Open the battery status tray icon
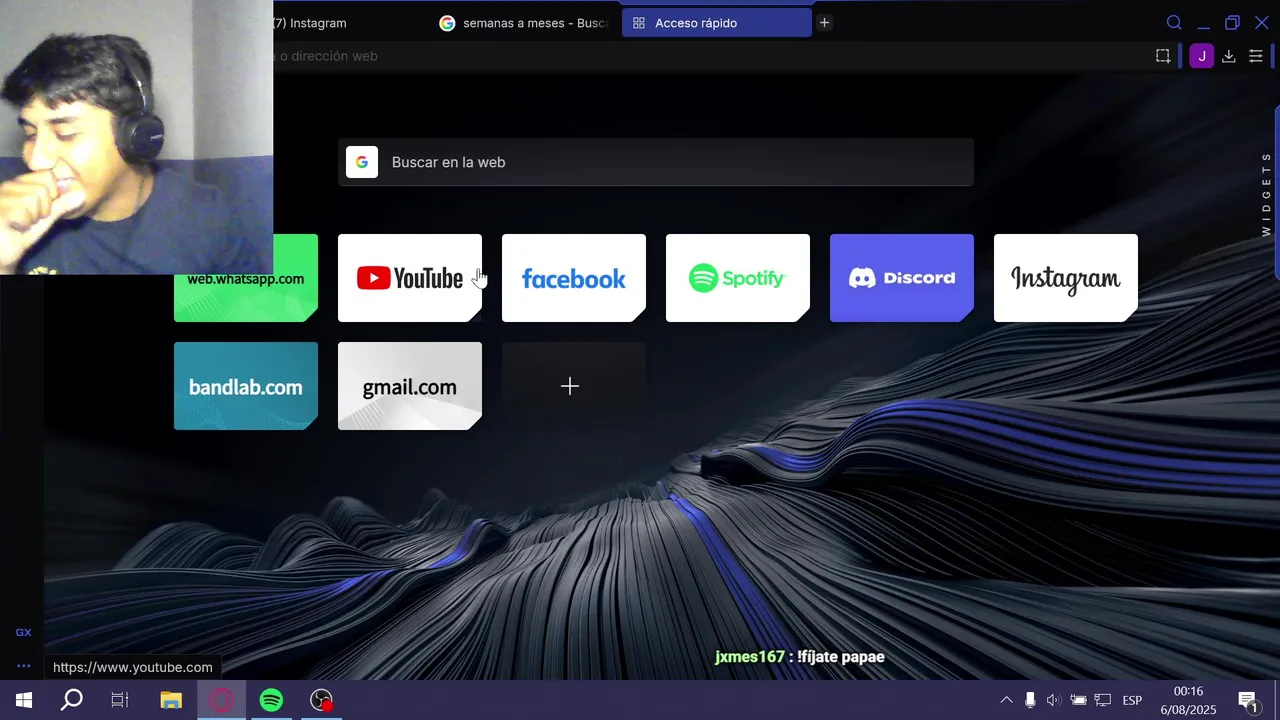The height and width of the screenshot is (720, 1280). click(x=1078, y=700)
